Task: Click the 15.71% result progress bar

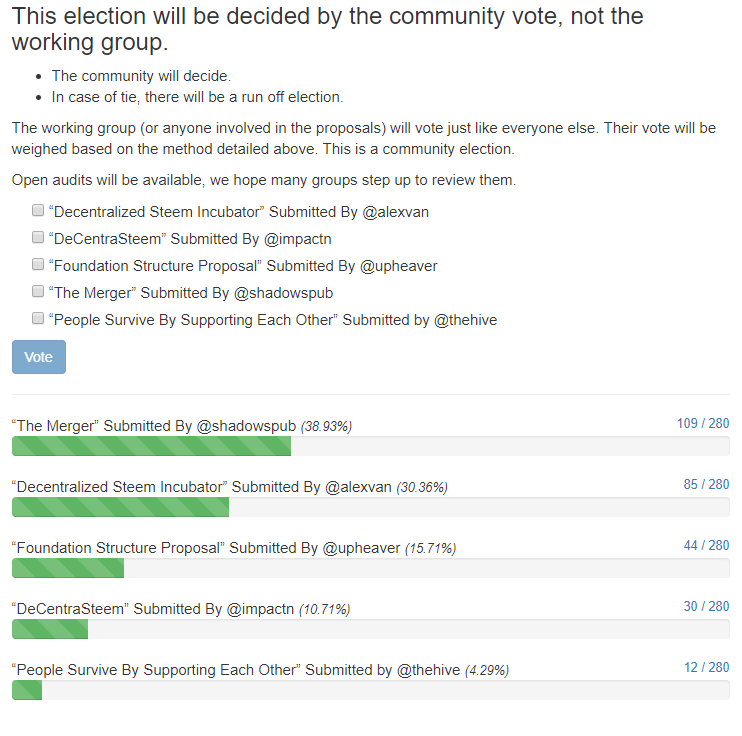Action: (x=370, y=568)
